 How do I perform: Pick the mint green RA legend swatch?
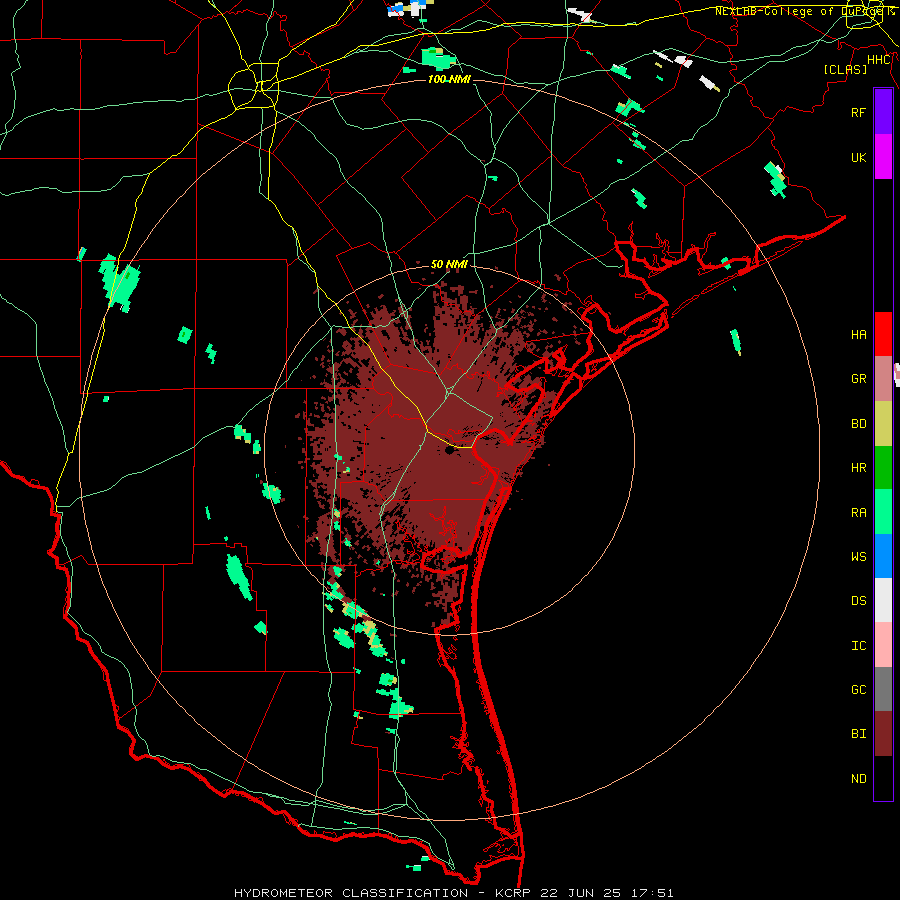pos(883,512)
